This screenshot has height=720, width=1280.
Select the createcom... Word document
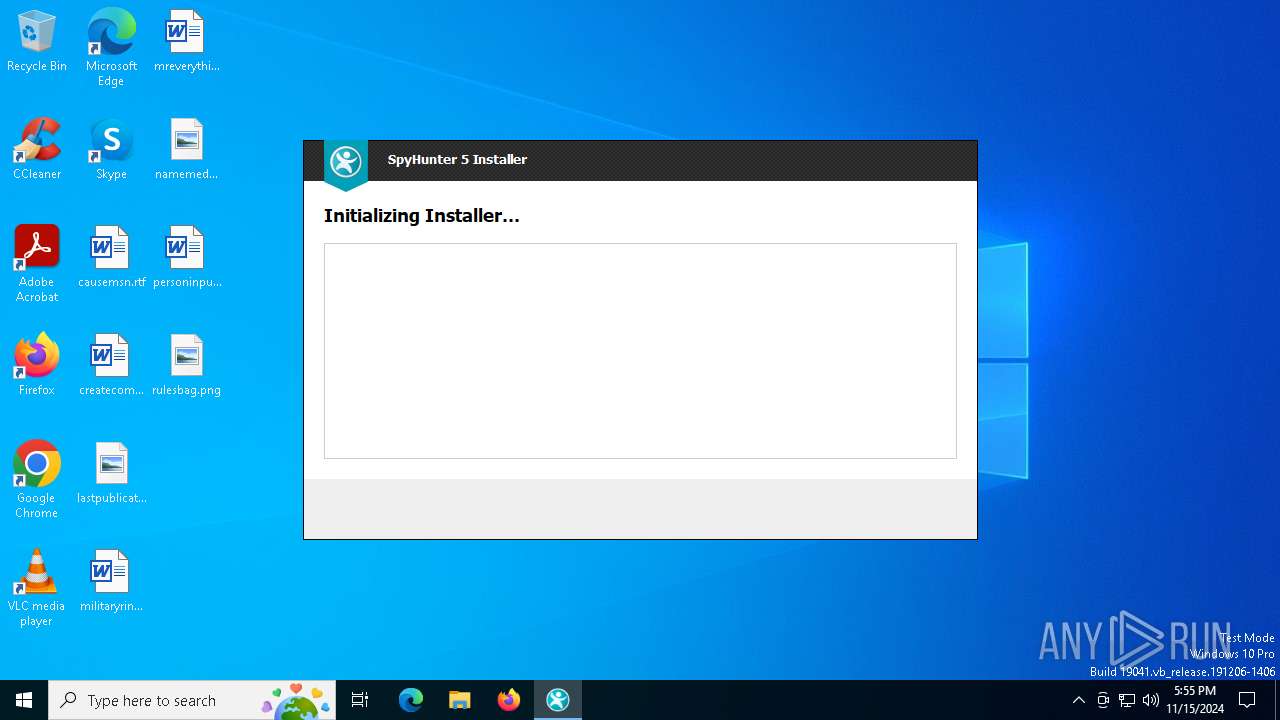(x=111, y=366)
